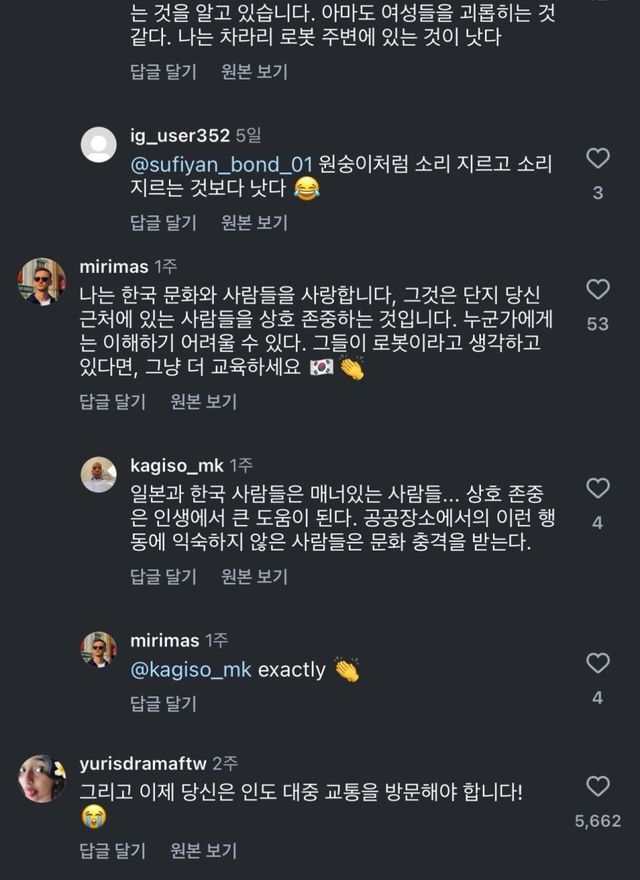Tap mirimas's small avatar on "exactly" reply
The width and height of the screenshot is (640, 880).
tap(98, 650)
